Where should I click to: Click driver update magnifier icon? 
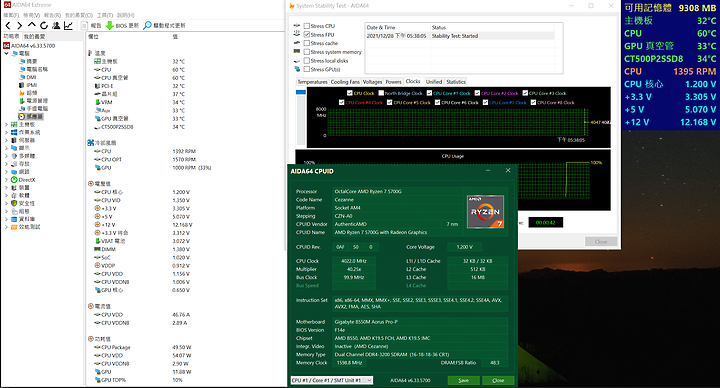[x=147, y=25]
